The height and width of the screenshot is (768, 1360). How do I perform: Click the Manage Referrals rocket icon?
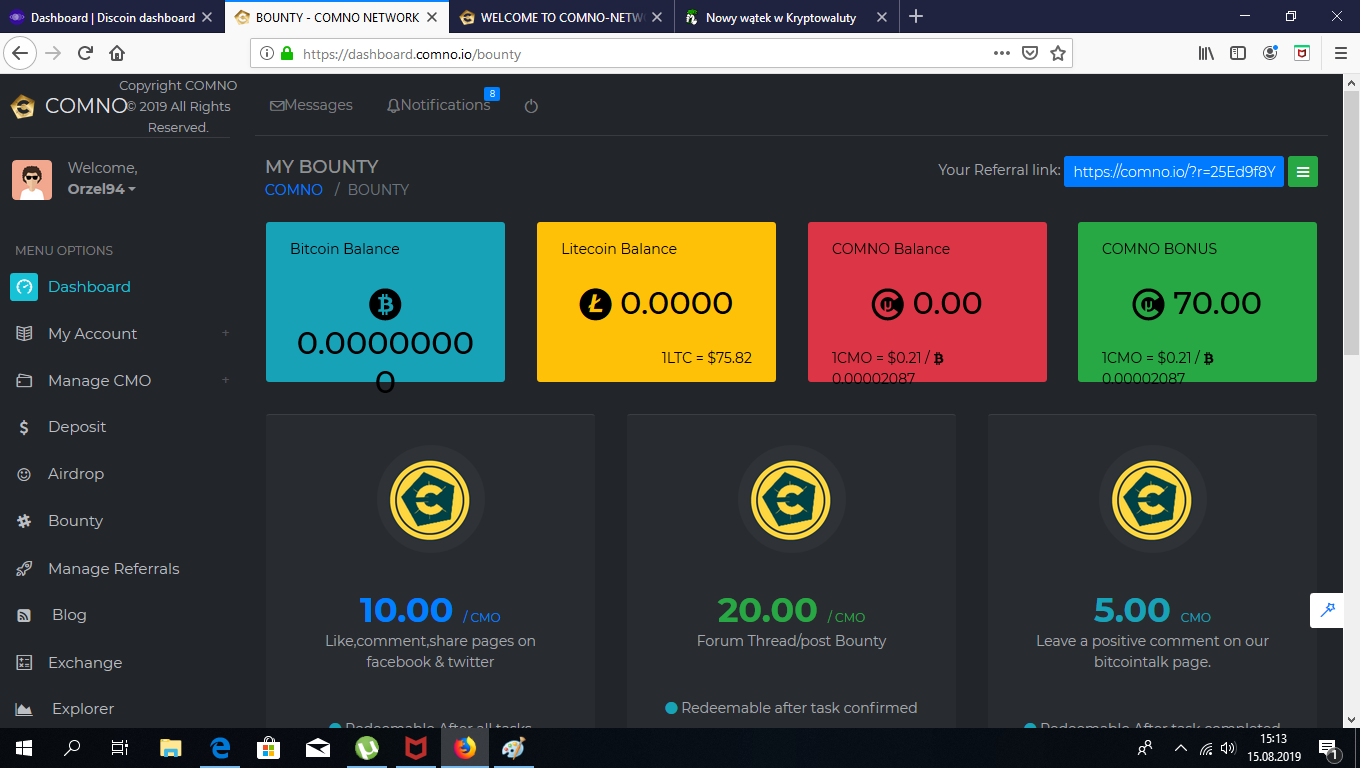click(24, 569)
